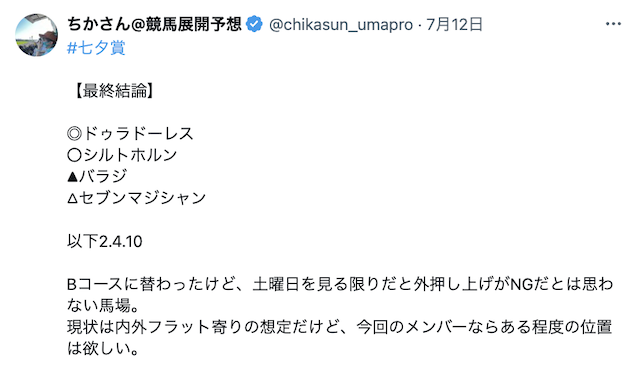Open the tweet via 7月12日 timestamp
This screenshot has height=368, width=640.
(454, 24)
